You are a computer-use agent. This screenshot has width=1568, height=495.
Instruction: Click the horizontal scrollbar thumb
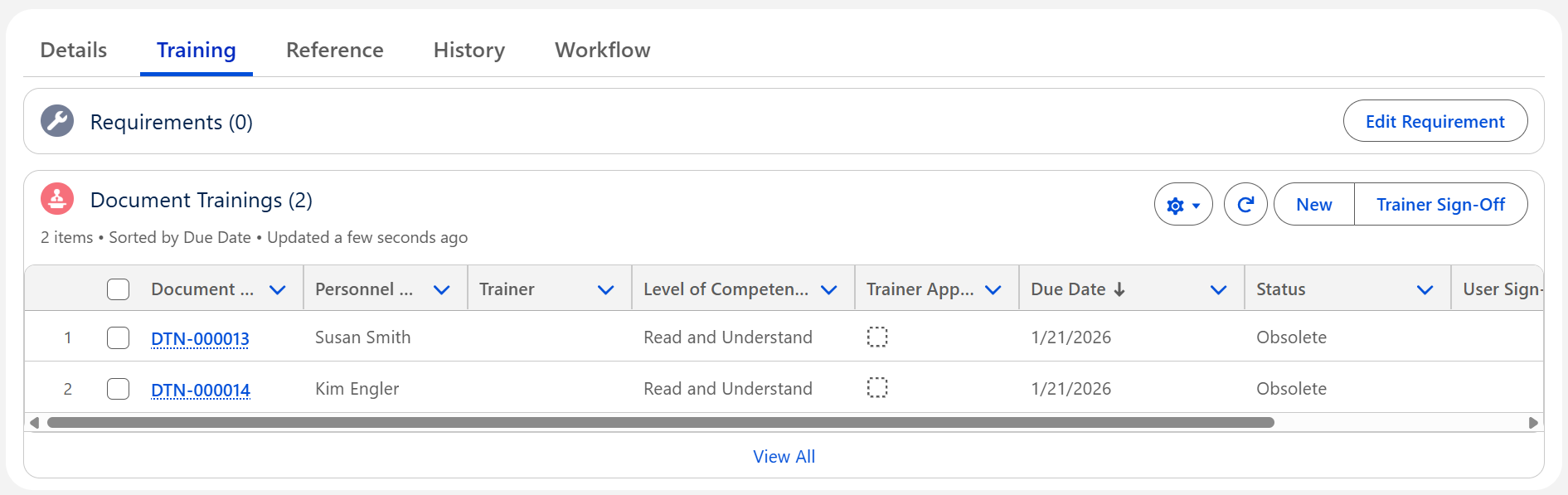pos(660,423)
